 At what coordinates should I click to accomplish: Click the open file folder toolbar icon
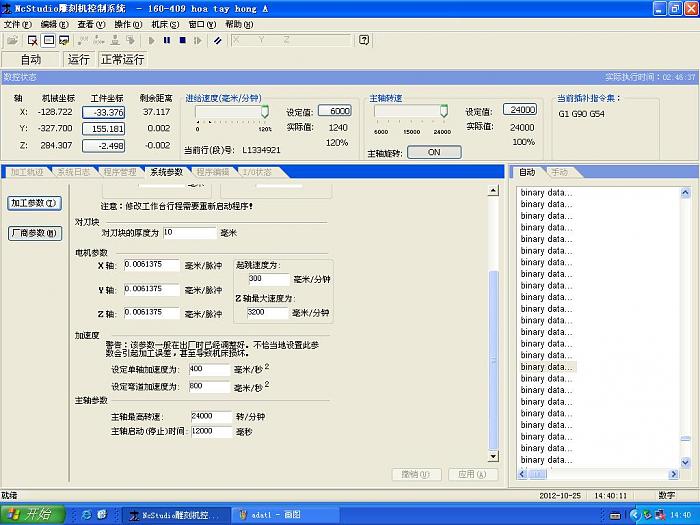(x=12, y=41)
